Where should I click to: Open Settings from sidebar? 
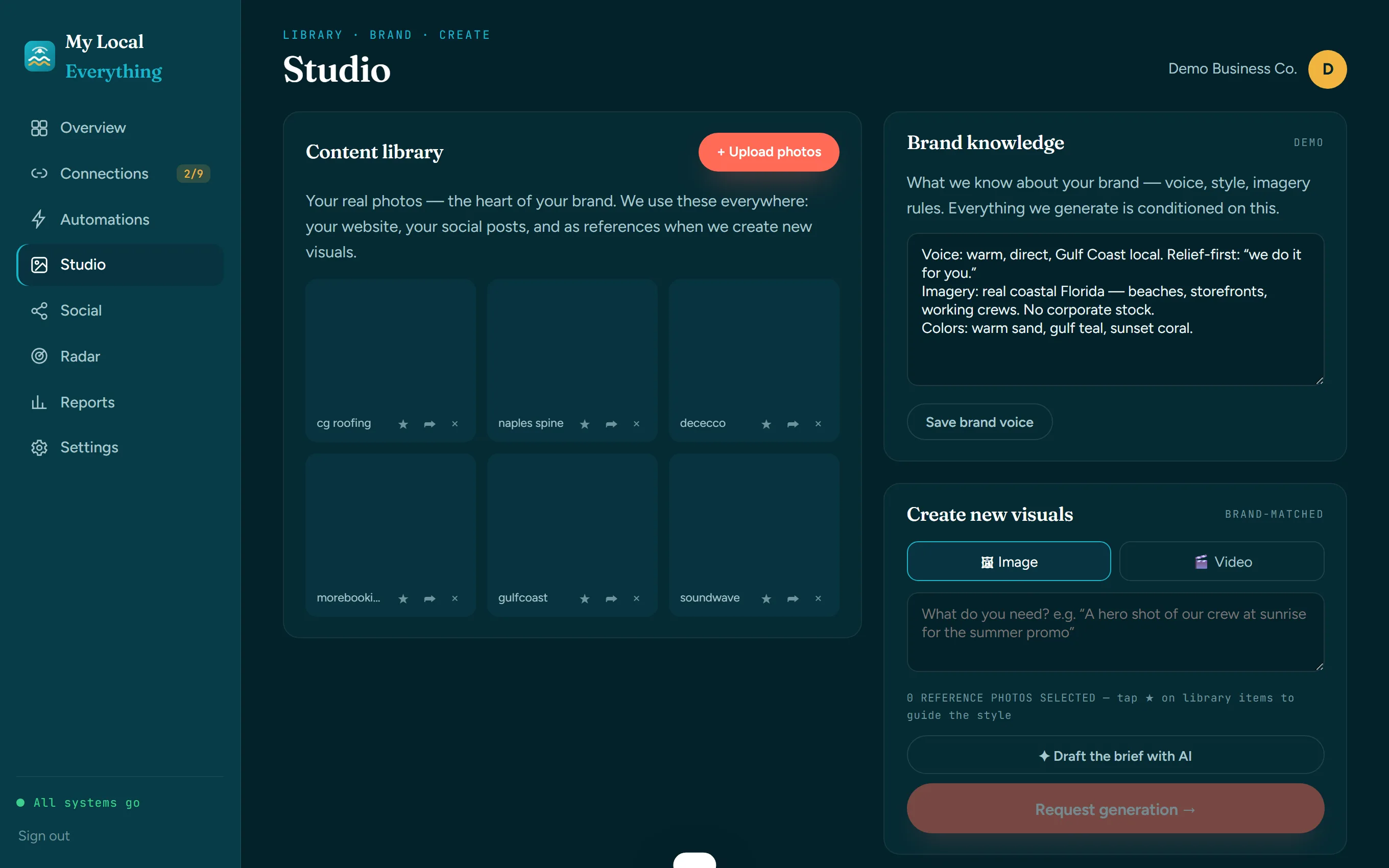click(120, 447)
